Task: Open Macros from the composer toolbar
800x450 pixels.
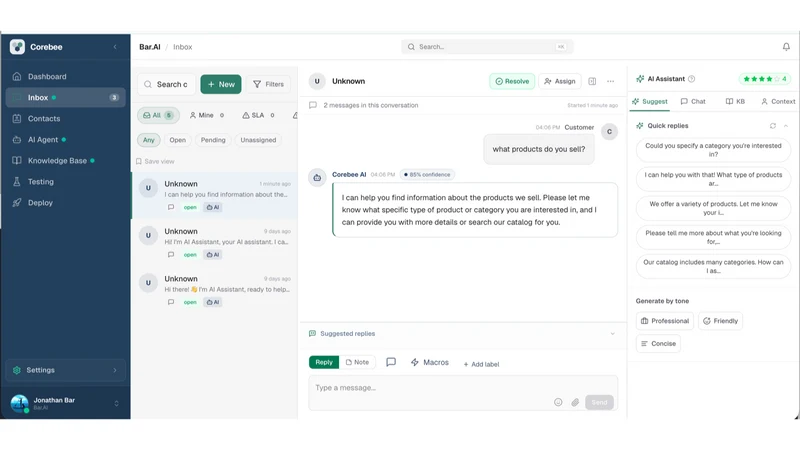Action: coord(430,362)
